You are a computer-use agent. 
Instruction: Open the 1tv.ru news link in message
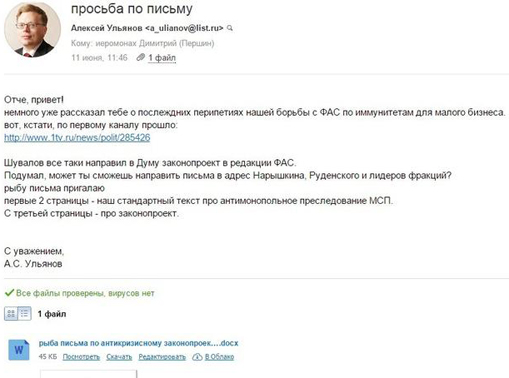(x=77, y=138)
